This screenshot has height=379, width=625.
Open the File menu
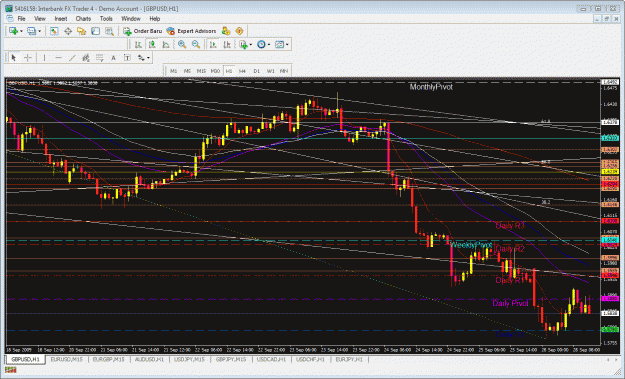tap(21, 19)
